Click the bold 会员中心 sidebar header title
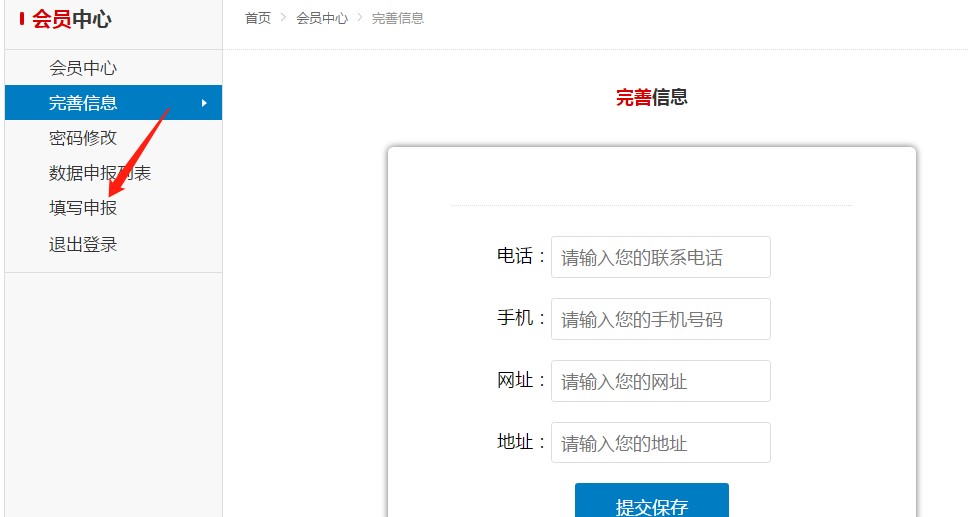Image resolution: width=968 pixels, height=517 pixels. (x=72, y=19)
